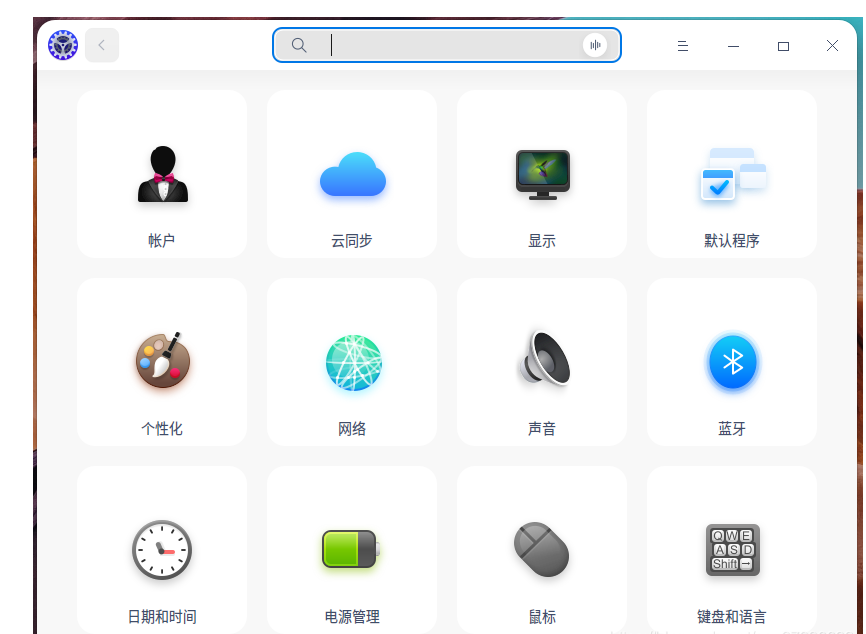The width and height of the screenshot is (866, 634).
Task: Click the magnifier icon in search bar
Action: (299, 45)
